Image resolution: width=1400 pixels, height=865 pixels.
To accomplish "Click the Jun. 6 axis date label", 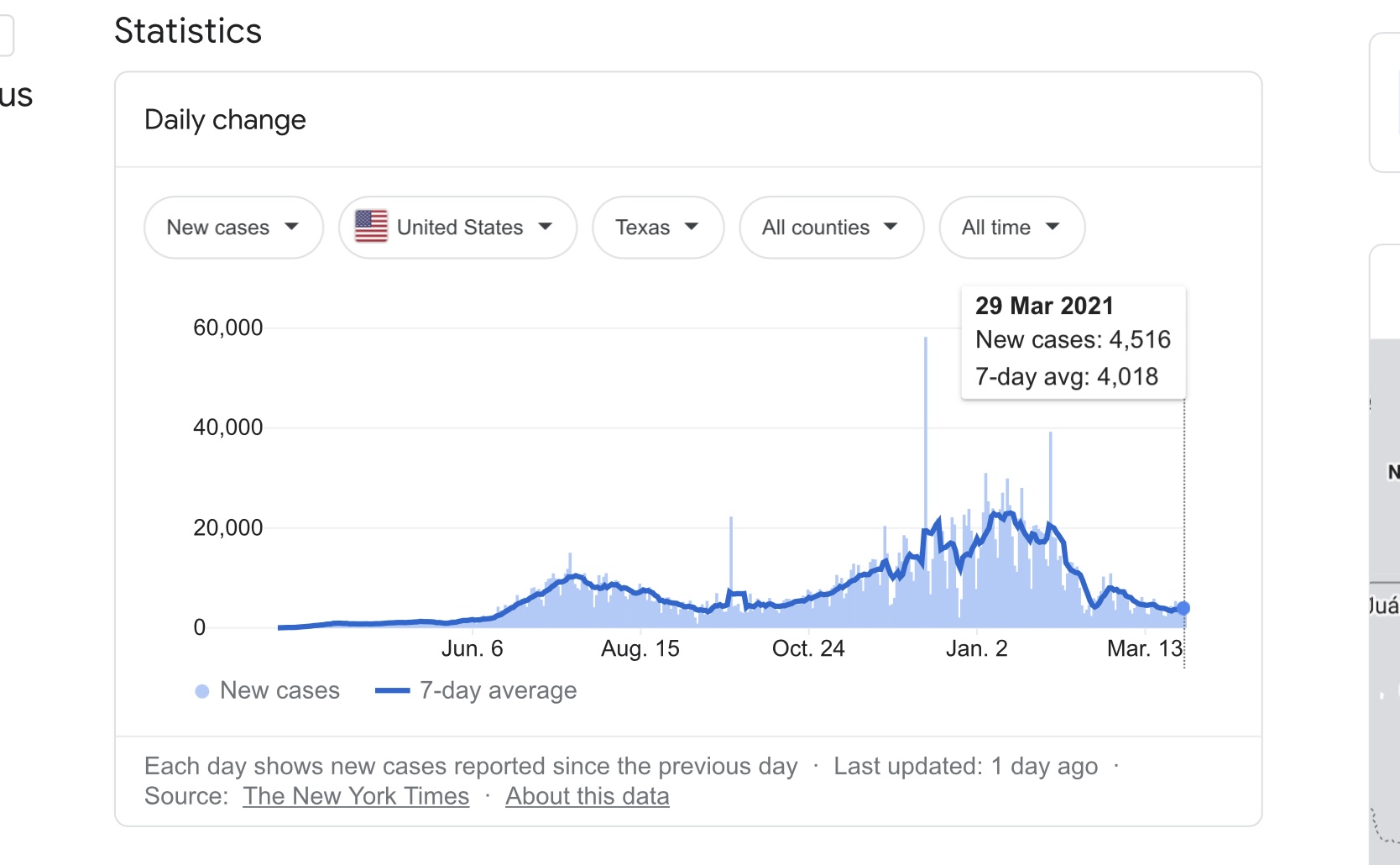I will [472, 648].
